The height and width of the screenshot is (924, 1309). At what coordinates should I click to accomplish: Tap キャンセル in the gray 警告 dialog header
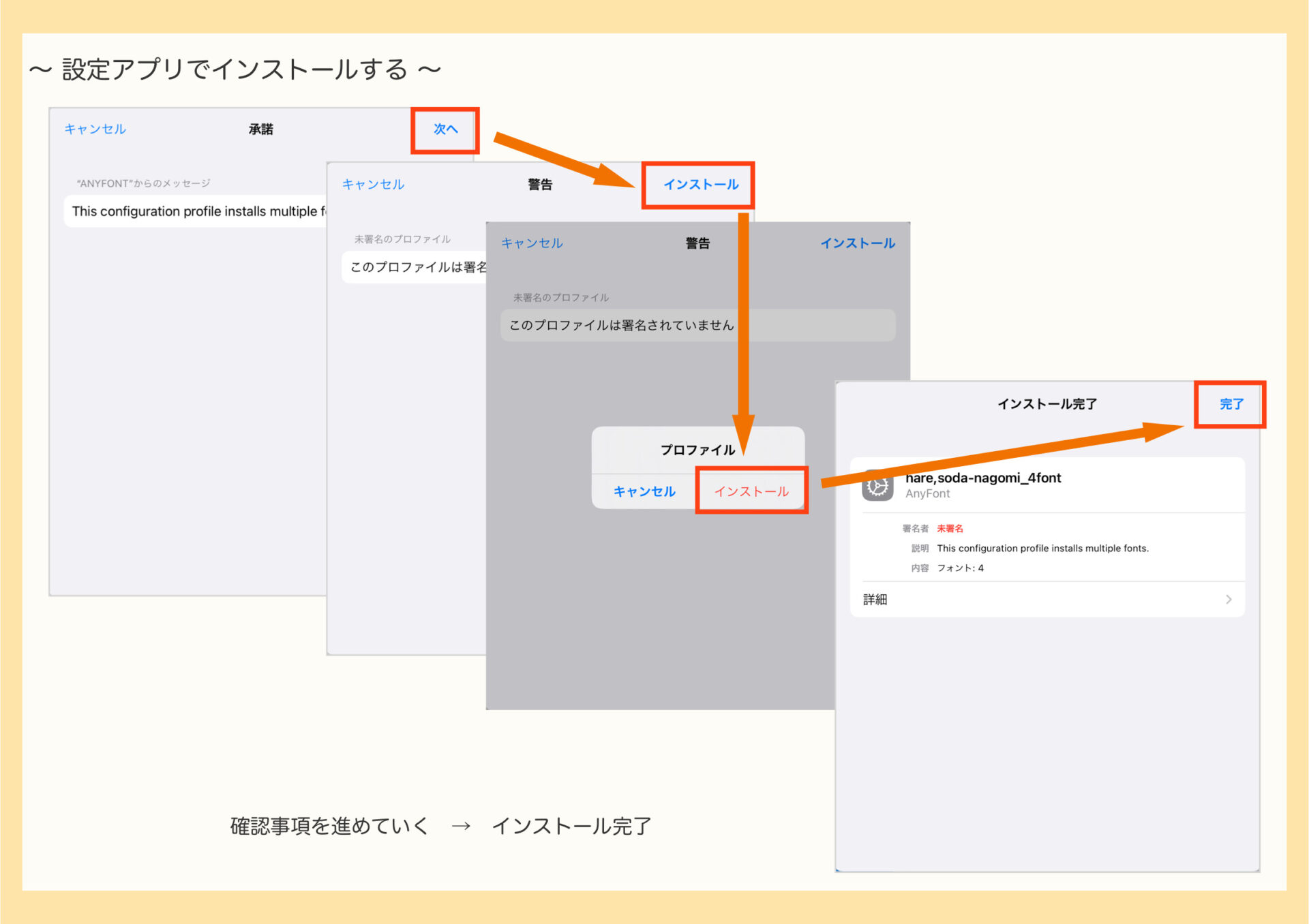click(x=532, y=243)
